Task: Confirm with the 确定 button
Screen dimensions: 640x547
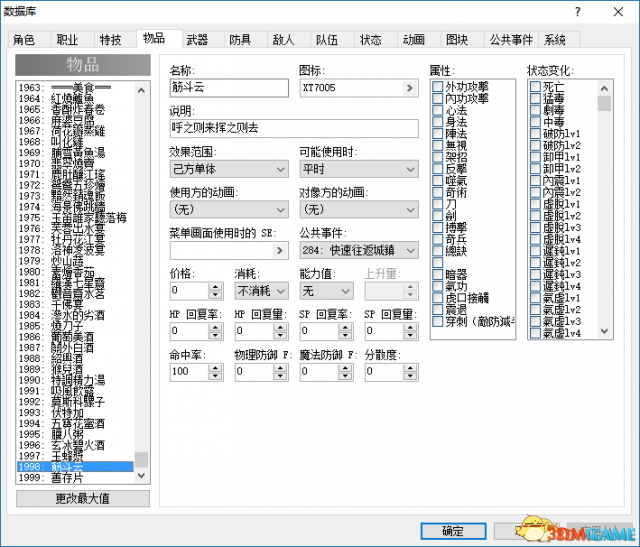Action: coord(453,531)
